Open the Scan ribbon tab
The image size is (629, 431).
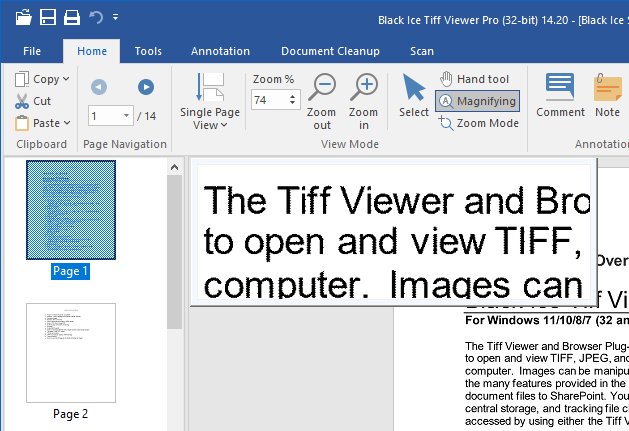(422, 51)
